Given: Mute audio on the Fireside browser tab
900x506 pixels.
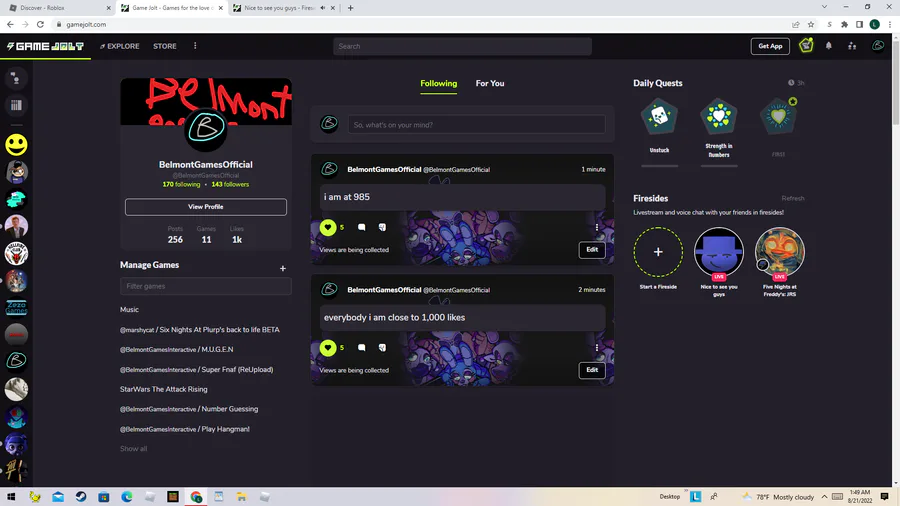Looking at the screenshot, I should click(x=323, y=8).
